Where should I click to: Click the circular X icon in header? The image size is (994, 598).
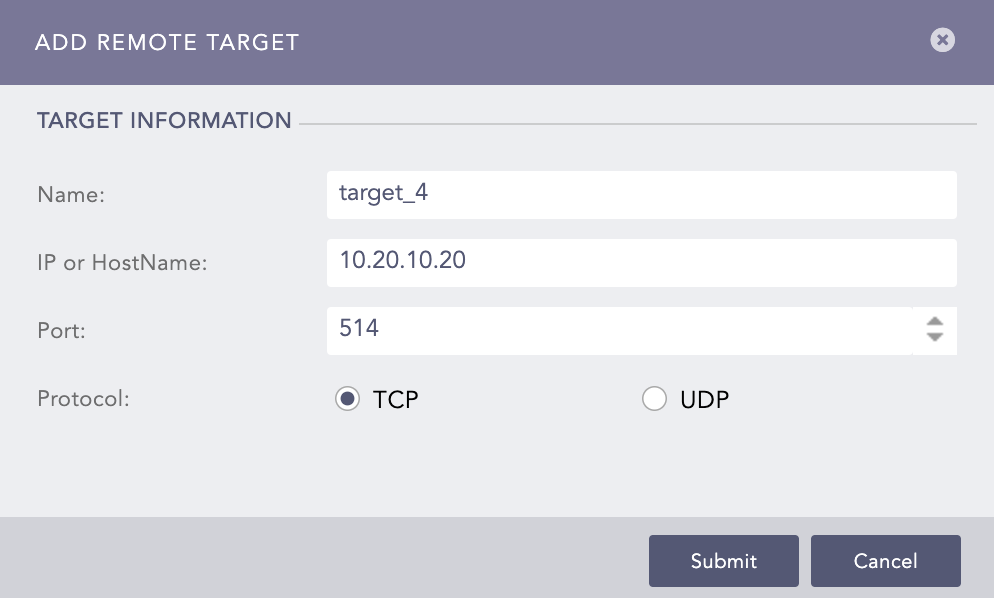pyautogui.click(x=941, y=40)
